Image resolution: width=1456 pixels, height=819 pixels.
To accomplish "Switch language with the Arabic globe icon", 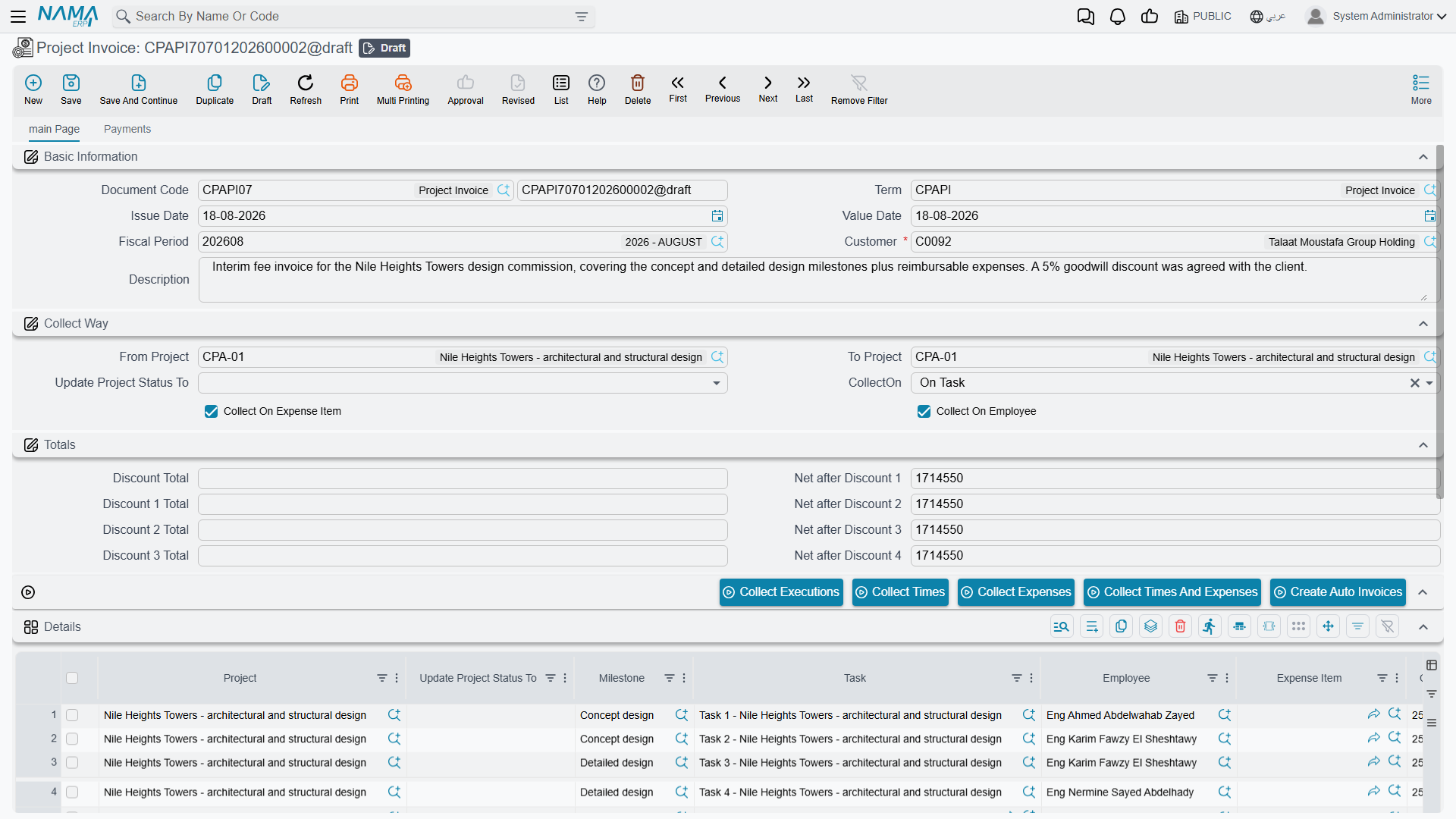I will [x=1268, y=16].
